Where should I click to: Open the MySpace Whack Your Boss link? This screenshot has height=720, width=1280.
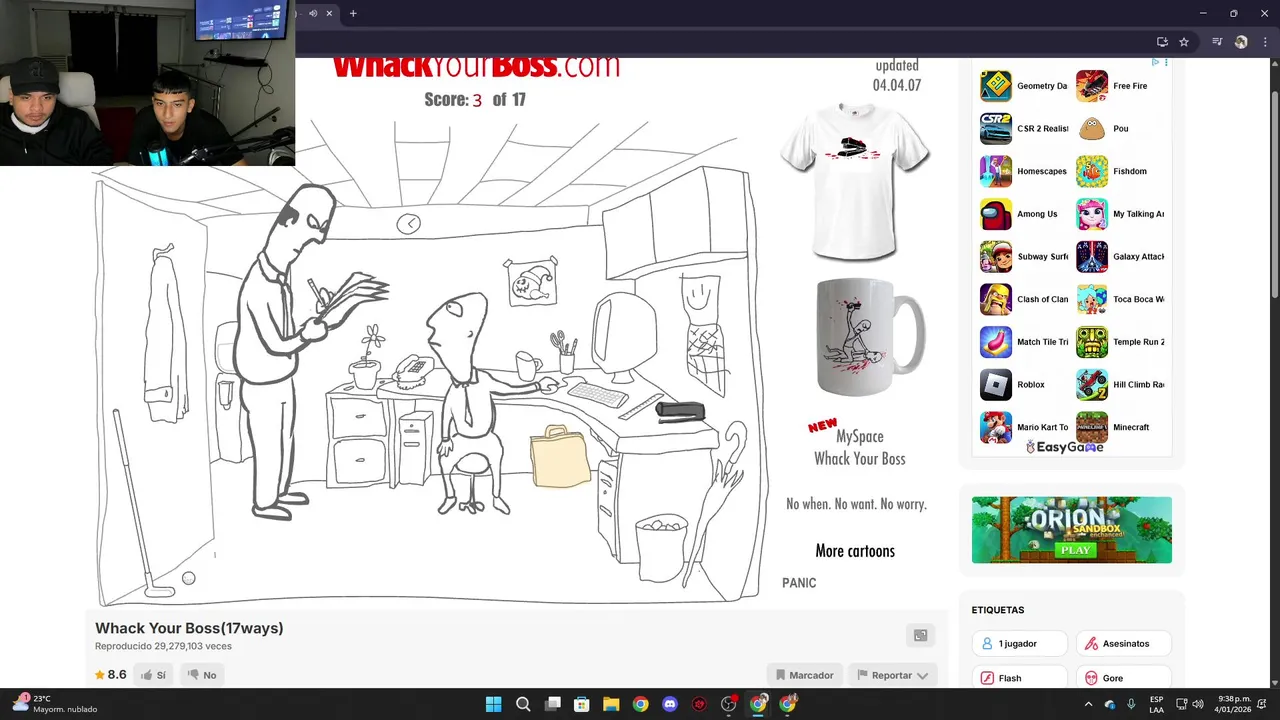(860, 447)
